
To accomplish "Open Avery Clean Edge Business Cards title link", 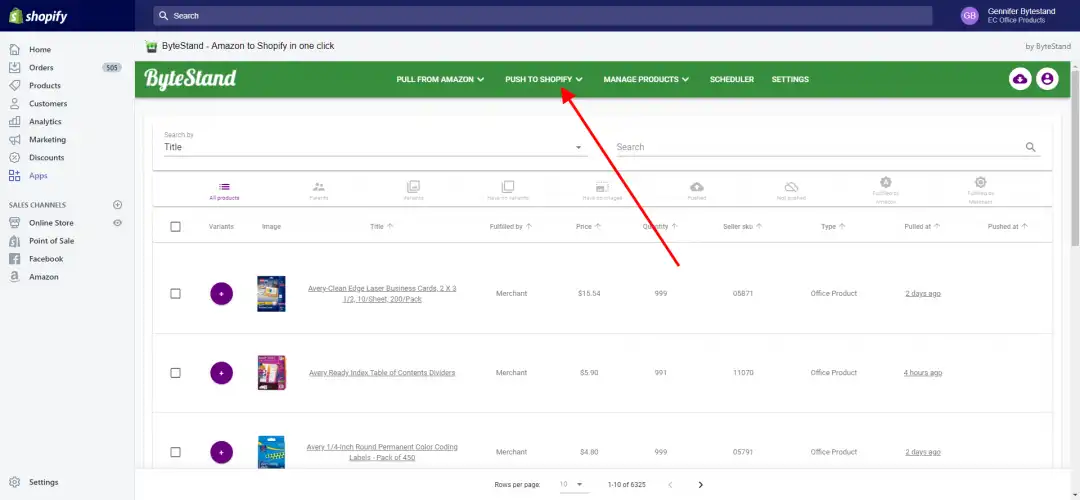I will tap(382, 293).
